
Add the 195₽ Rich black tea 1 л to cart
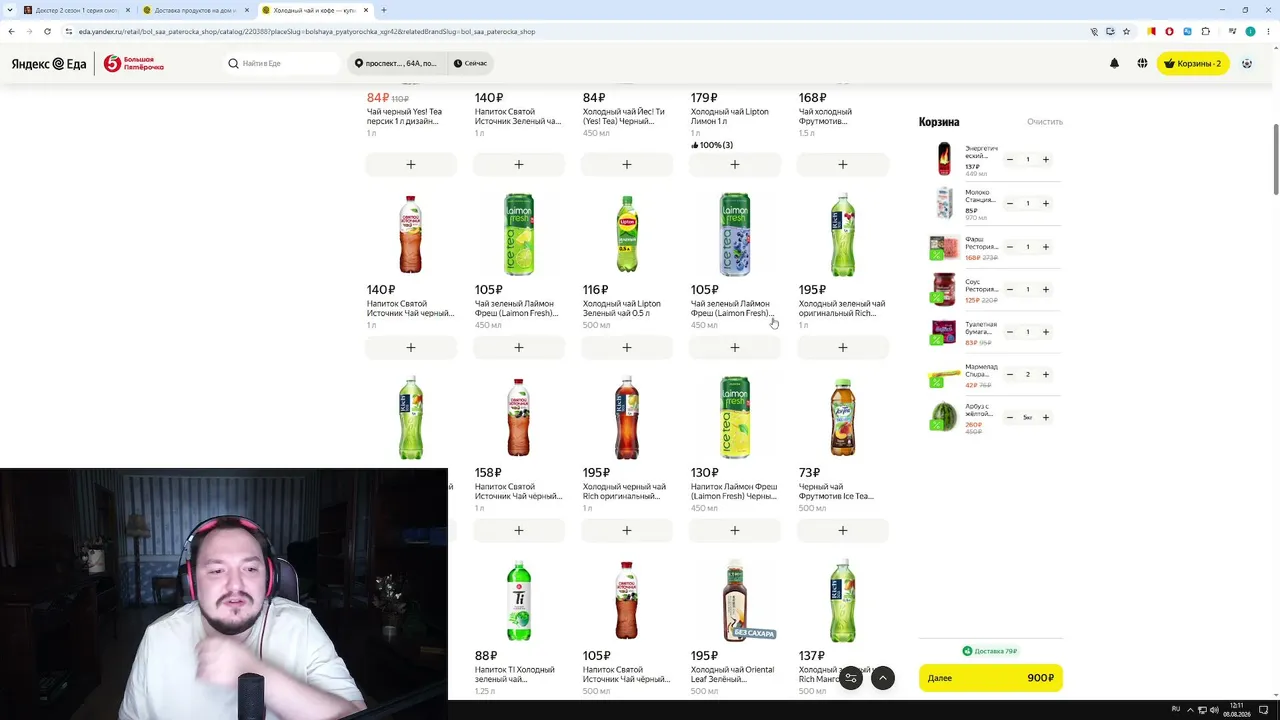pyautogui.click(x=627, y=530)
